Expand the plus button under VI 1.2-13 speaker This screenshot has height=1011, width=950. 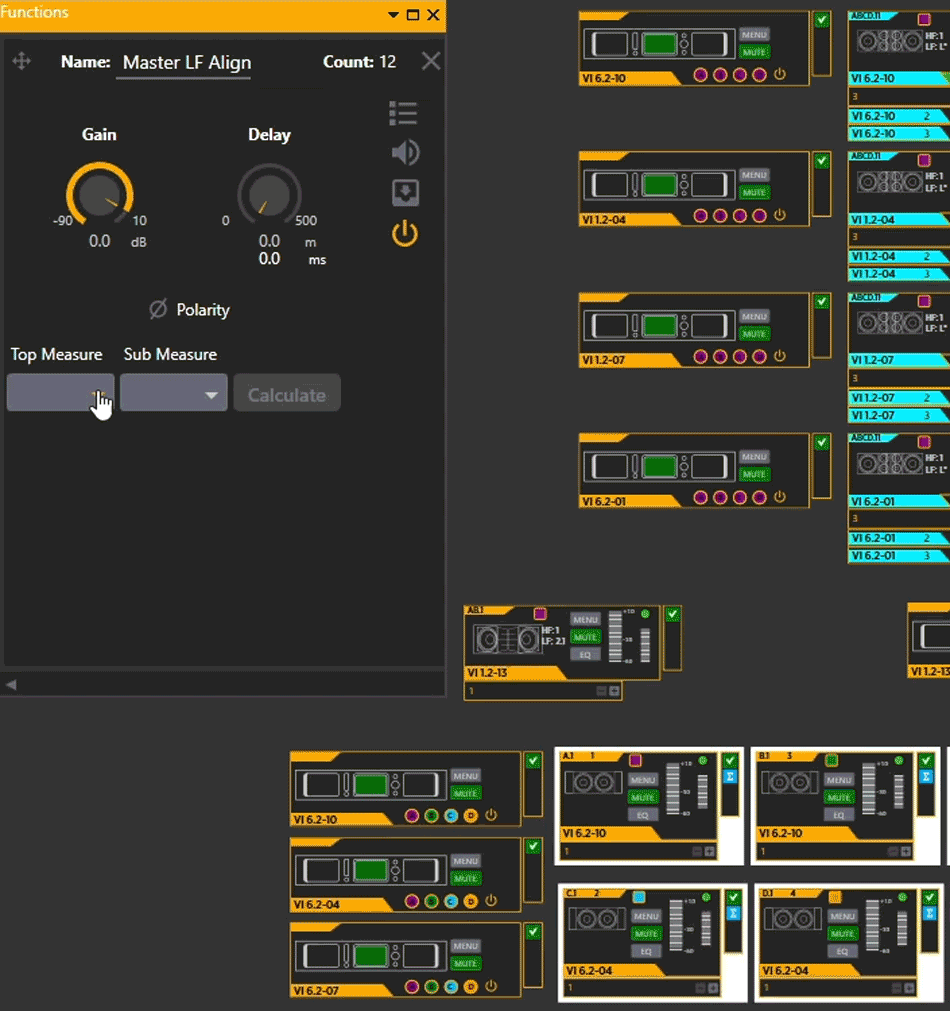614,691
